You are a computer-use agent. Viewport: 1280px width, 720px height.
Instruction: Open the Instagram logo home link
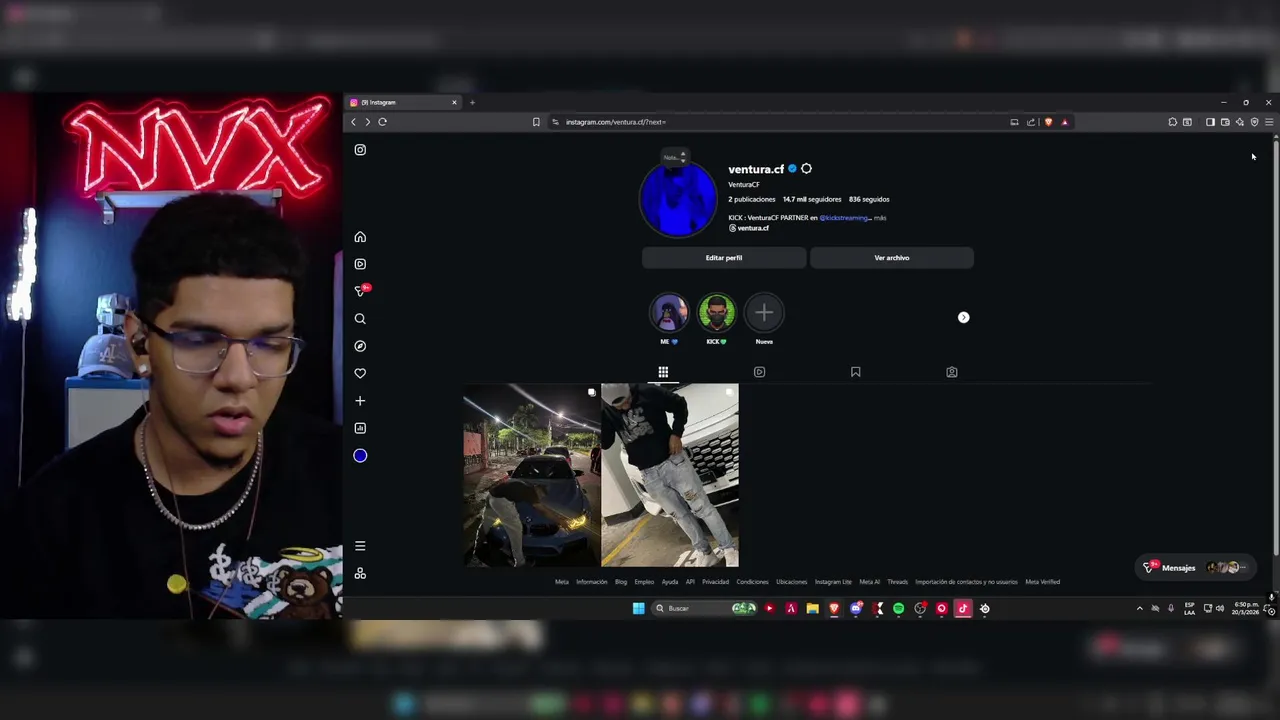click(x=360, y=150)
